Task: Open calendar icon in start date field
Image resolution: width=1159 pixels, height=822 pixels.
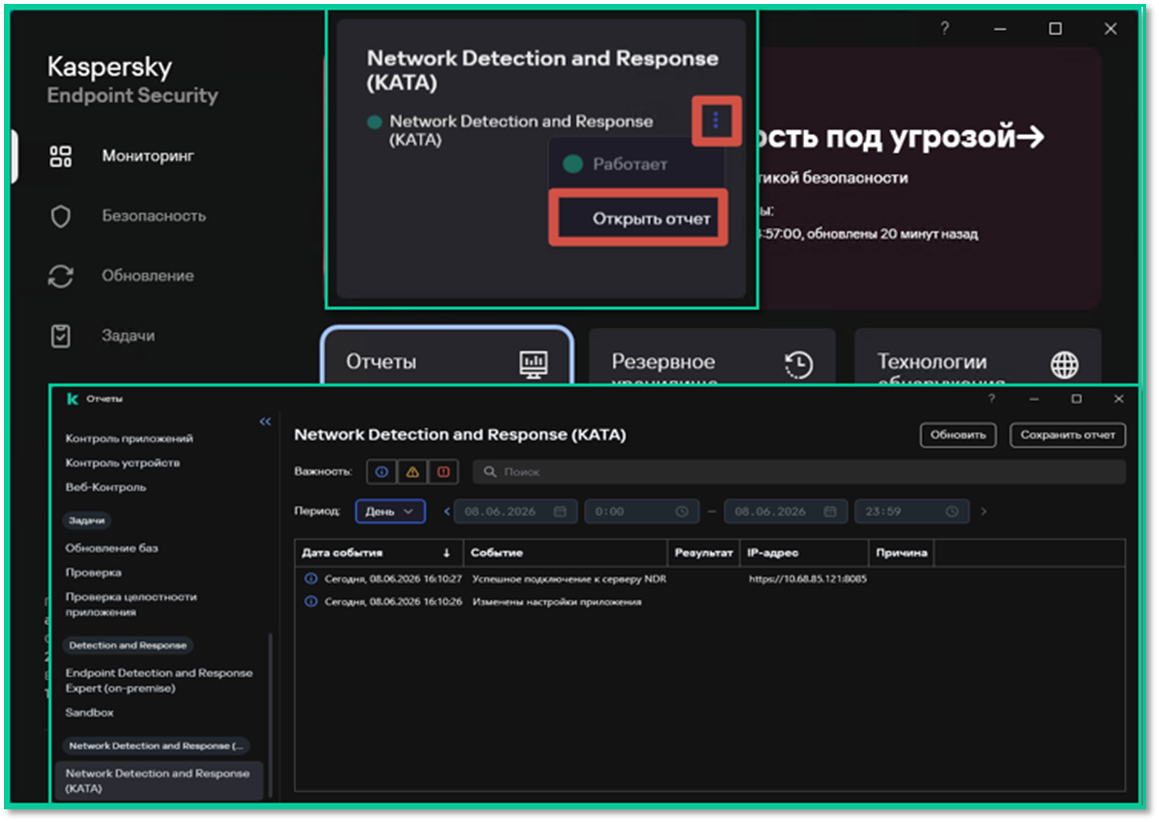Action: (560, 512)
